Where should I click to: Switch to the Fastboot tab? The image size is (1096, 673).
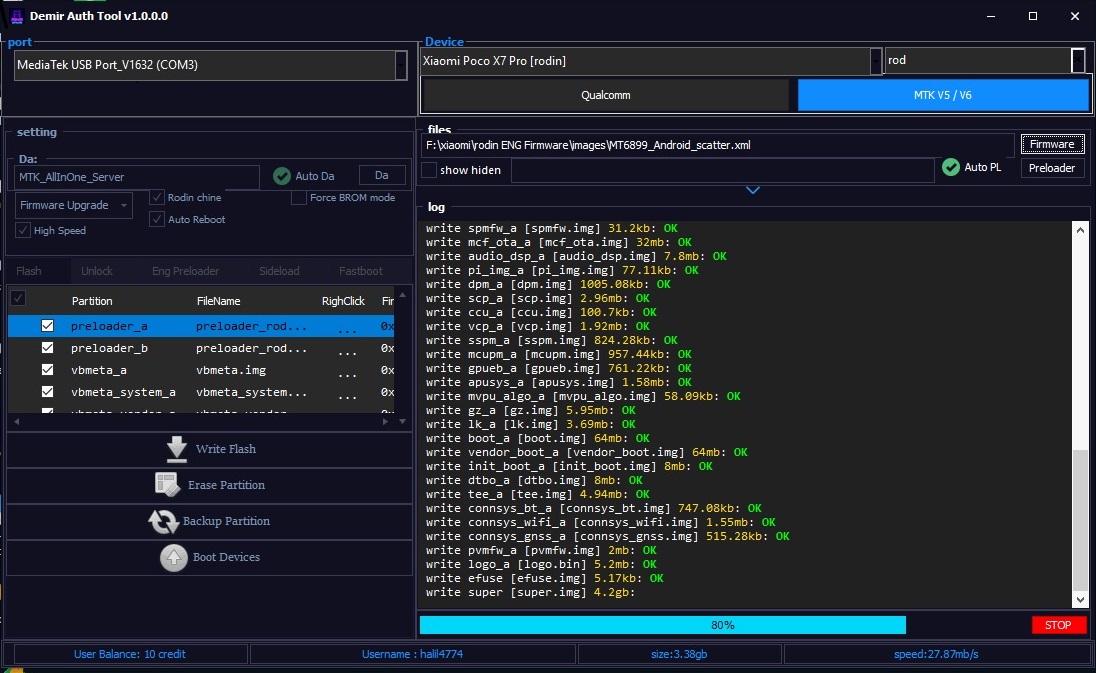click(361, 271)
